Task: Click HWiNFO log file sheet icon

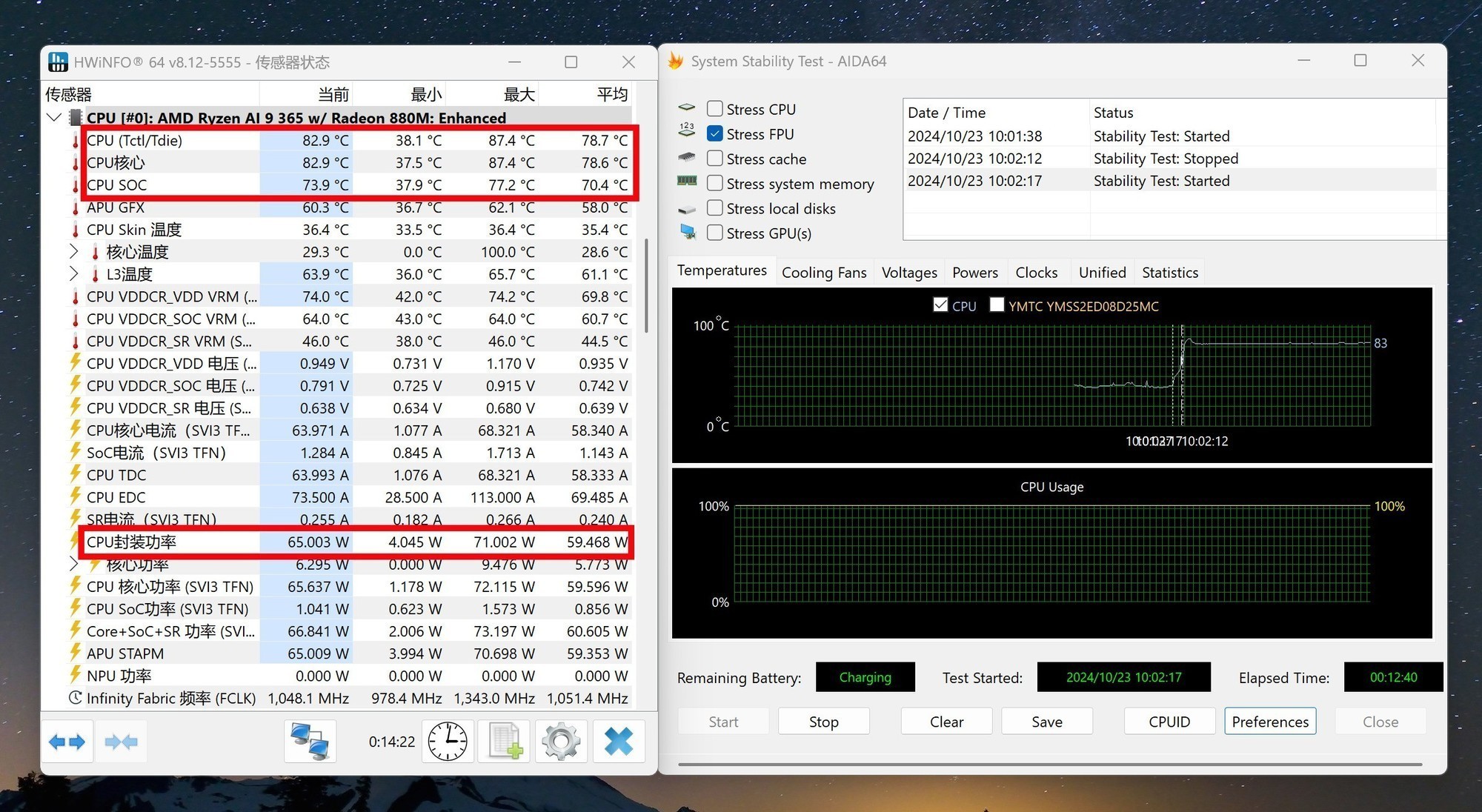Action: [505, 741]
